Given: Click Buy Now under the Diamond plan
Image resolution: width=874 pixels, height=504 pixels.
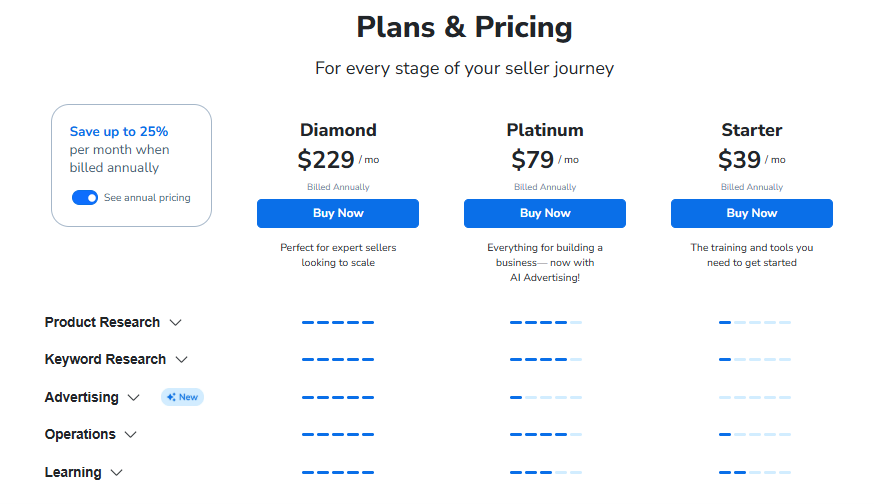Looking at the screenshot, I should pyautogui.click(x=338, y=213).
